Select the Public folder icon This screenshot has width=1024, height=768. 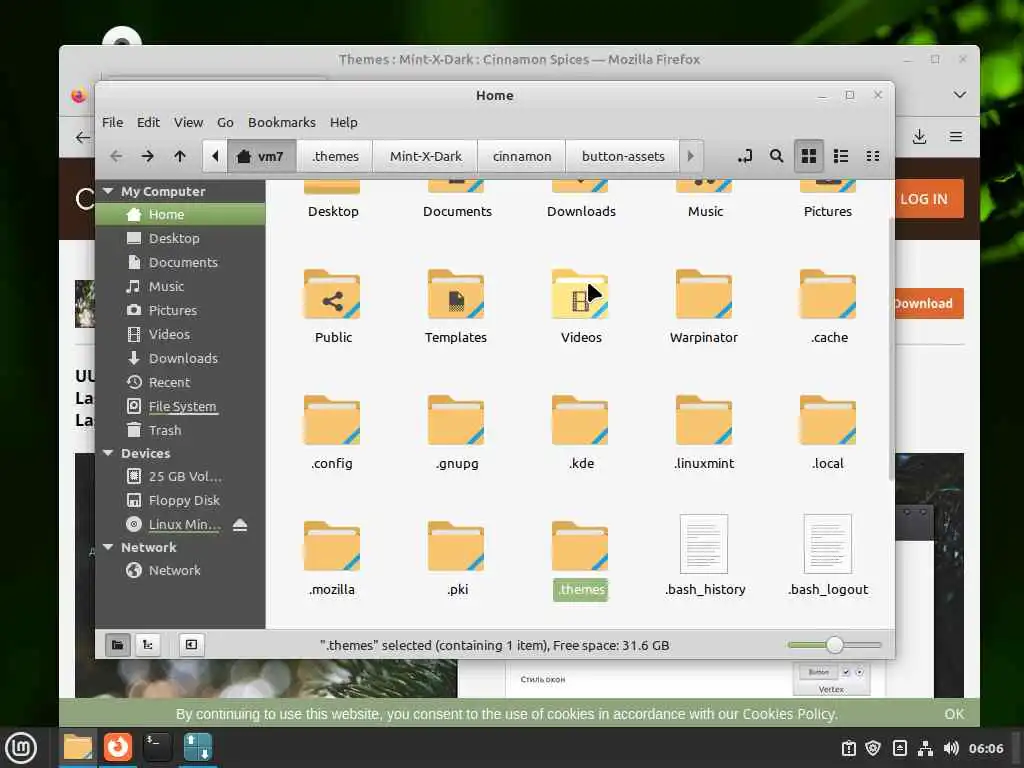(x=332, y=295)
